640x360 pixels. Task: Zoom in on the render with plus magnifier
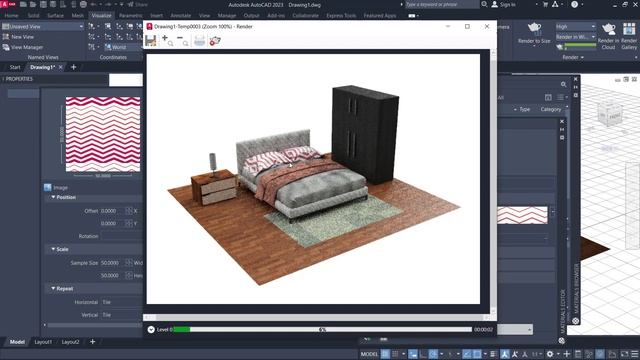[x=167, y=40]
